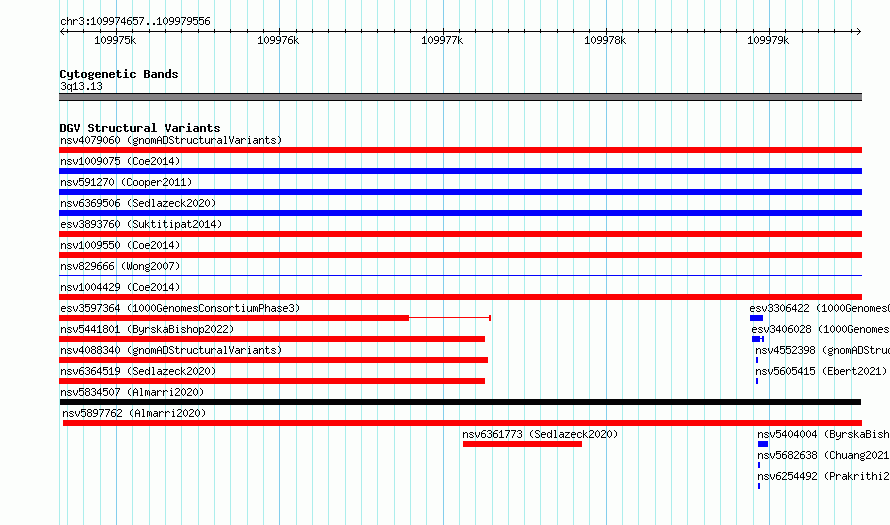Select the red esv3893760 variant bar
The height and width of the screenshot is (525, 890).
coord(460,234)
